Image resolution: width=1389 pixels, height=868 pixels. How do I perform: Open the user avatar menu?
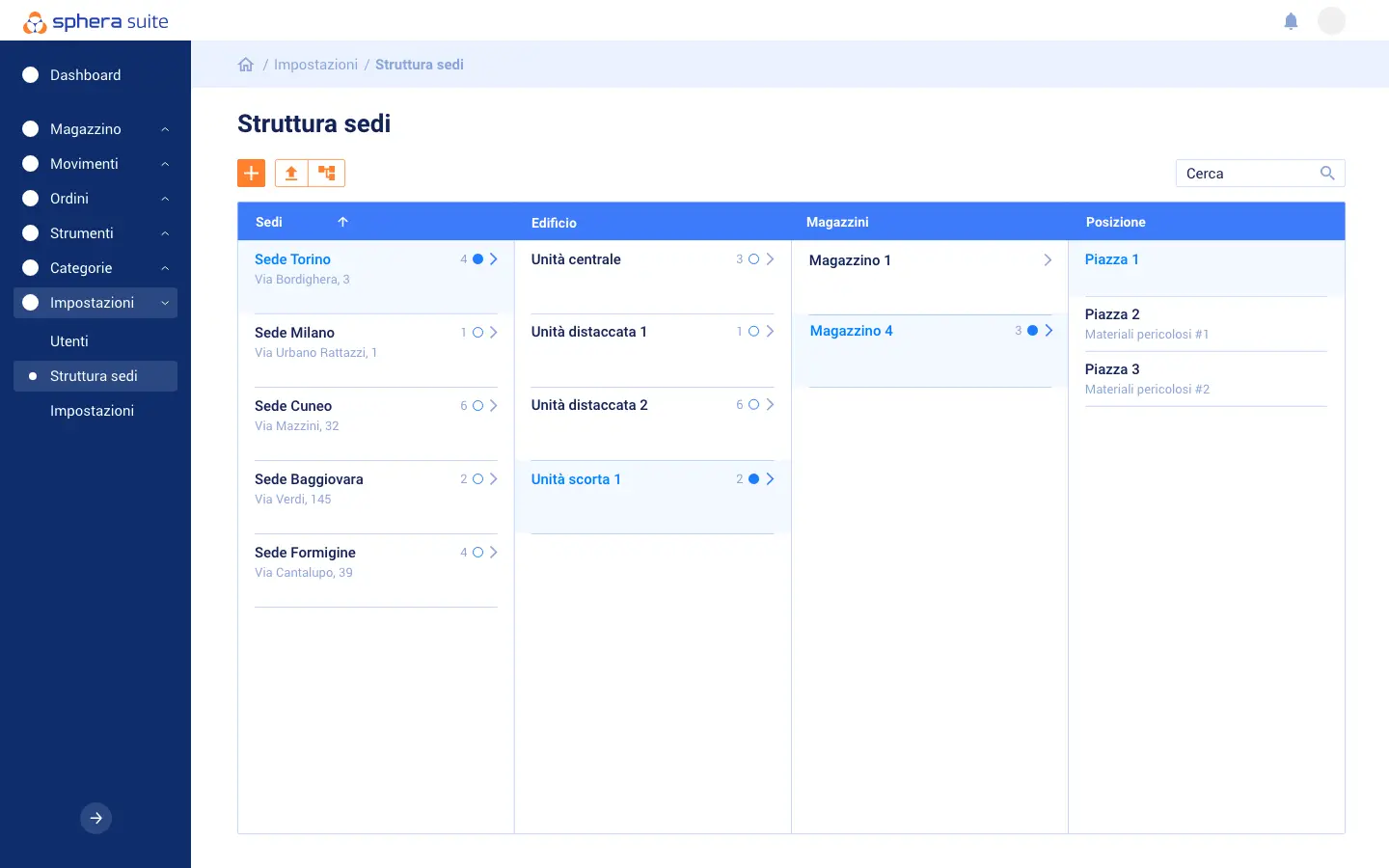(x=1331, y=21)
